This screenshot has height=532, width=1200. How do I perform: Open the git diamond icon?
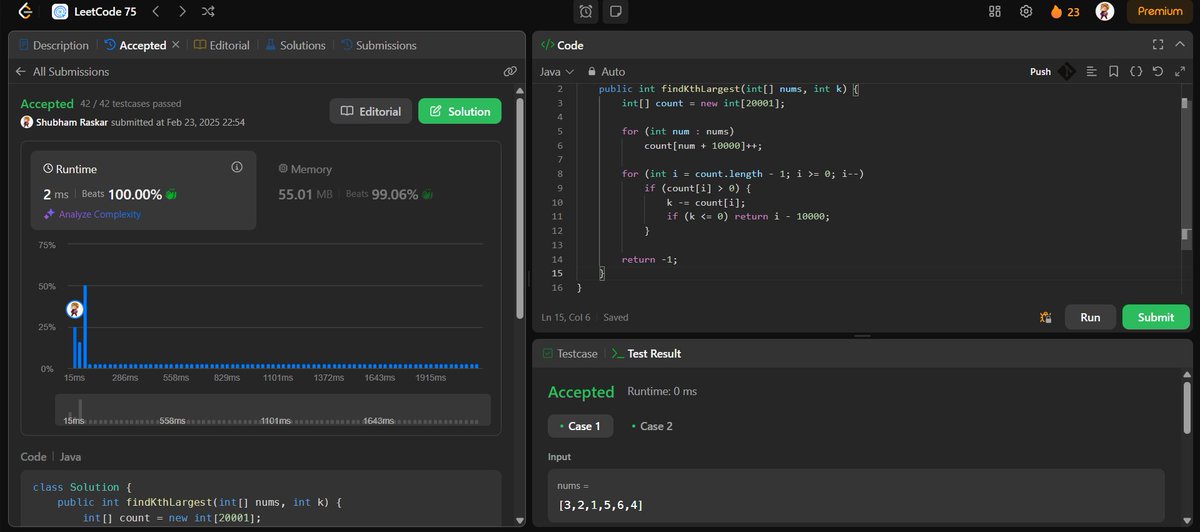point(1067,72)
